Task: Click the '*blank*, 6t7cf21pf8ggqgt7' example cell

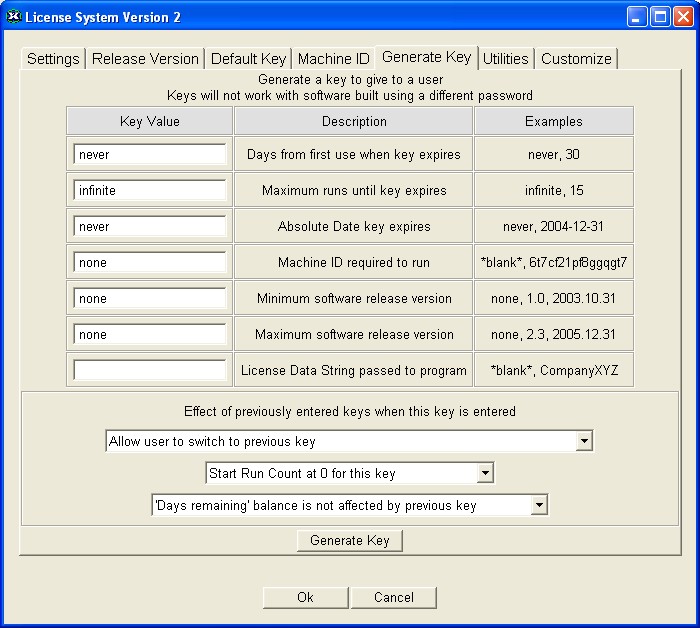Action: point(554,262)
